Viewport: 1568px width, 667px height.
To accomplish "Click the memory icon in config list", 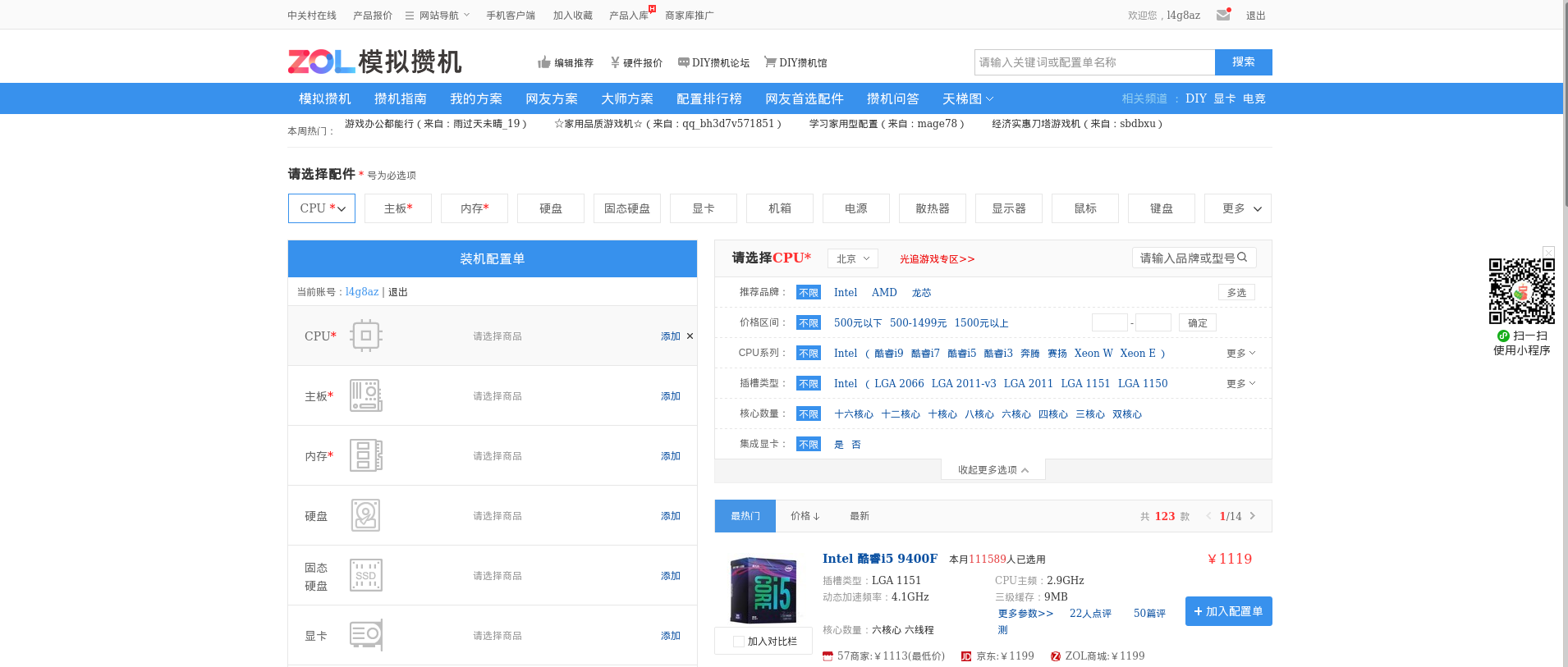I will tap(366, 455).
